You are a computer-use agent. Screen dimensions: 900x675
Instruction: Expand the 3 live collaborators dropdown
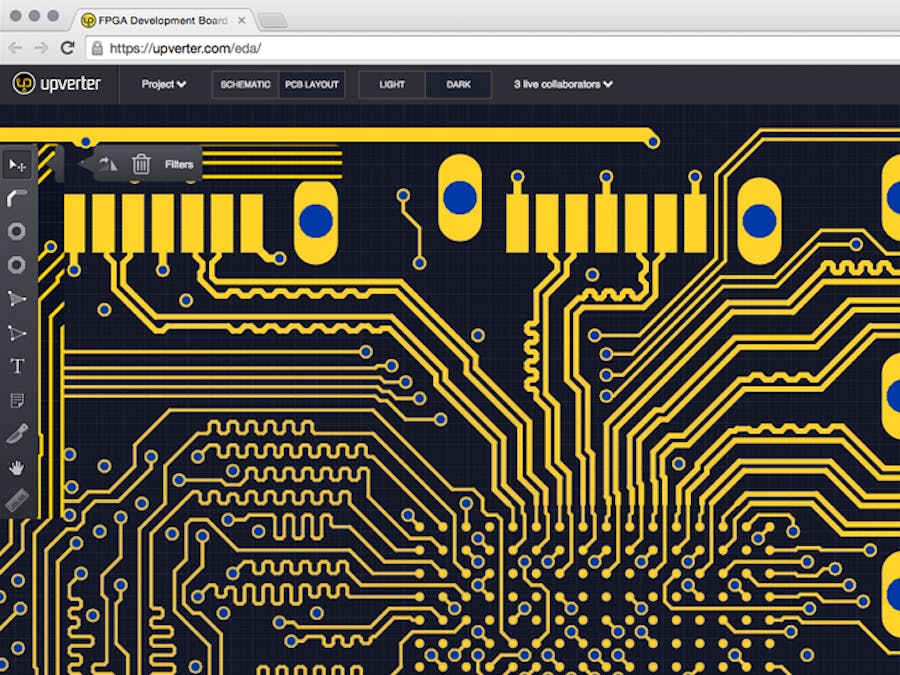[563, 84]
